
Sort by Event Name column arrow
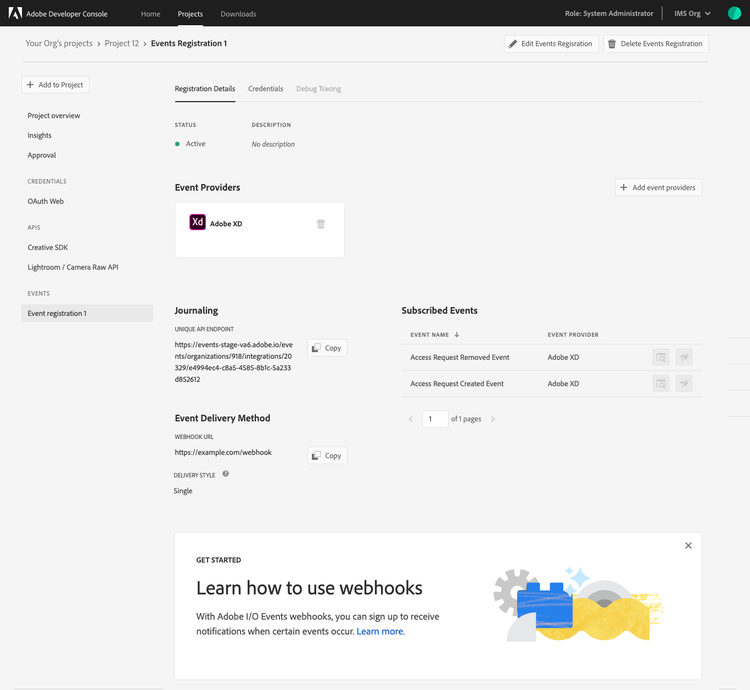tap(457, 335)
